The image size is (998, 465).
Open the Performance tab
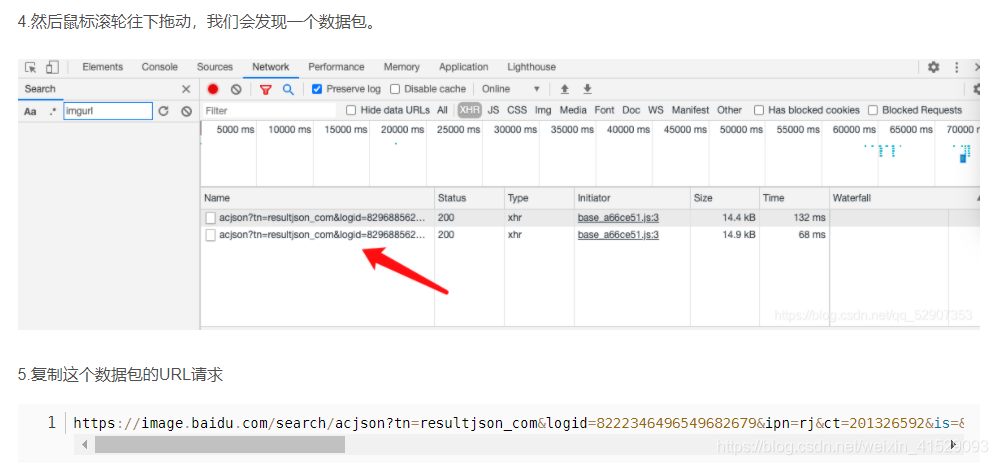(x=336, y=67)
